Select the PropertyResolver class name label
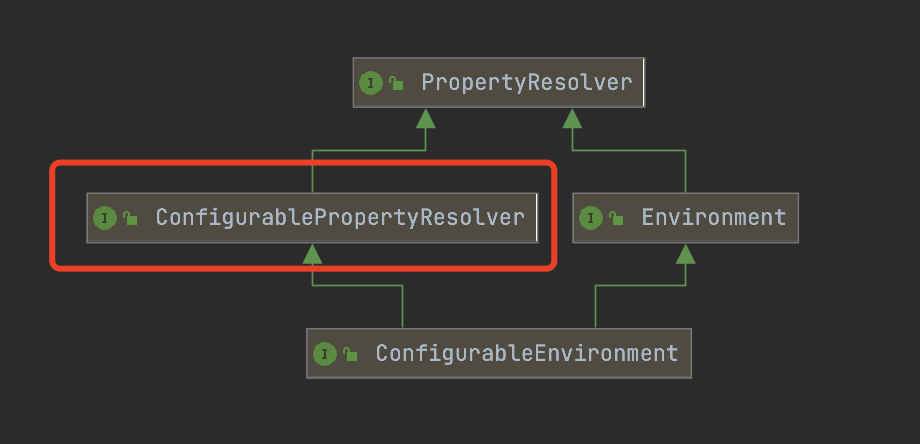920x444 pixels. tap(527, 83)
